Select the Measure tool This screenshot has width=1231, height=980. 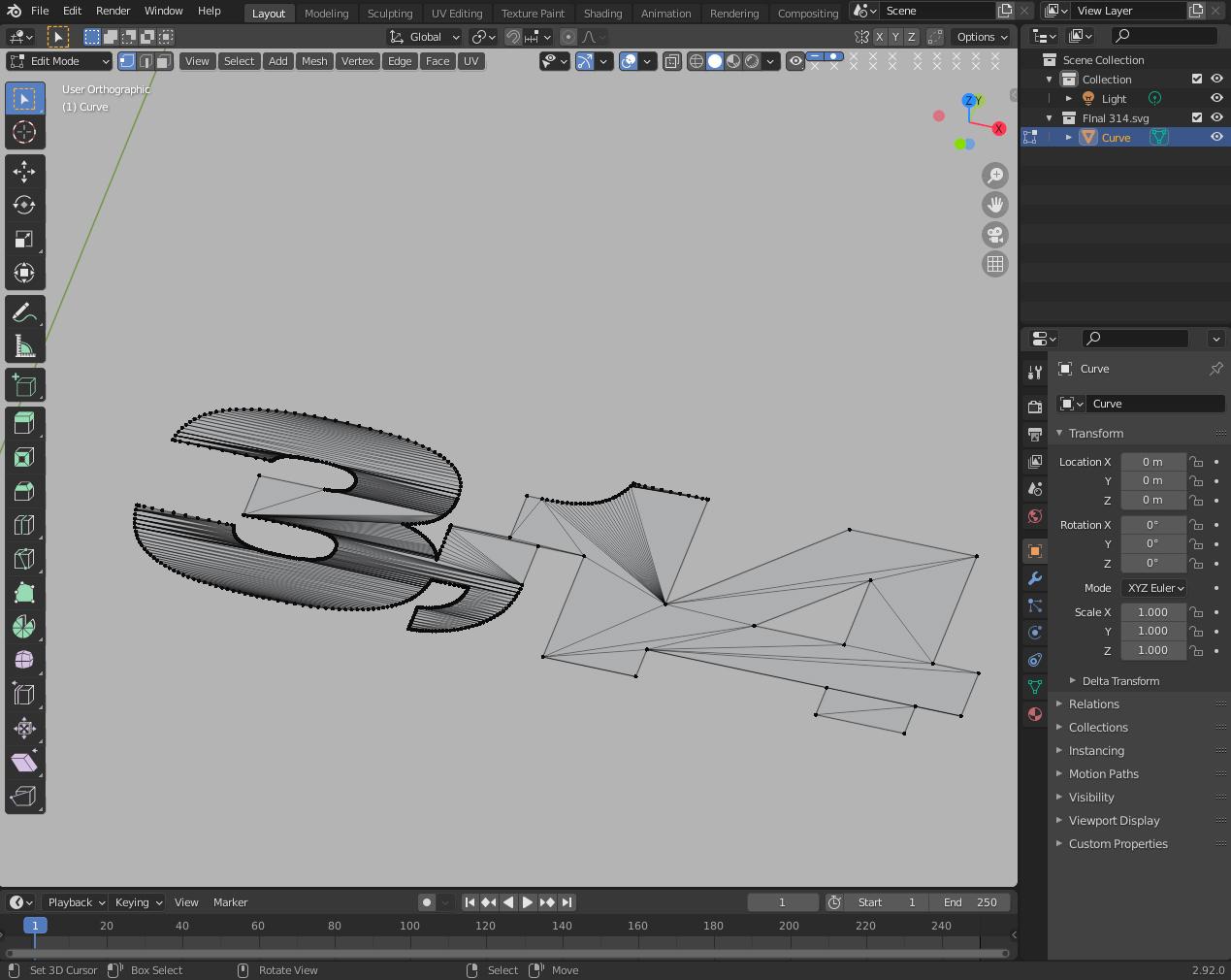click(24, 346)
